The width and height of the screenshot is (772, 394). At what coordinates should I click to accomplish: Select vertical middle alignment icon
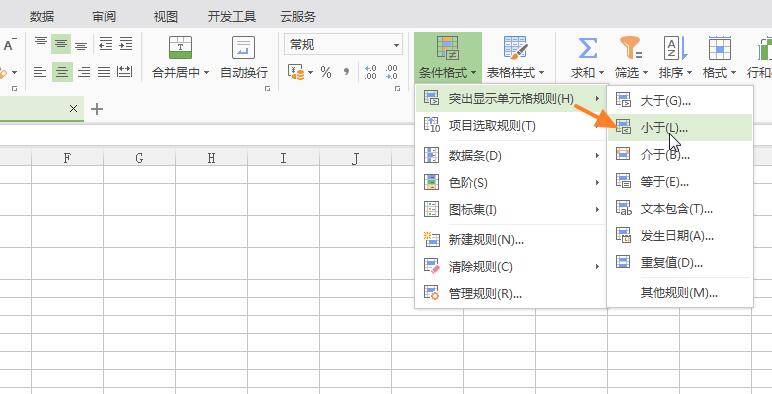[62, 44]
